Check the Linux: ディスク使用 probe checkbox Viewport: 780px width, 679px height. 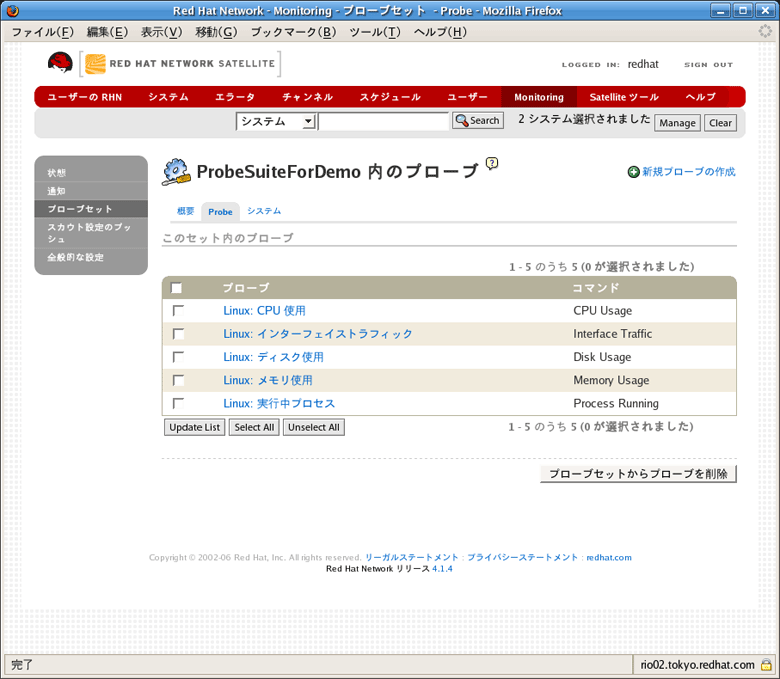point(178,357)
